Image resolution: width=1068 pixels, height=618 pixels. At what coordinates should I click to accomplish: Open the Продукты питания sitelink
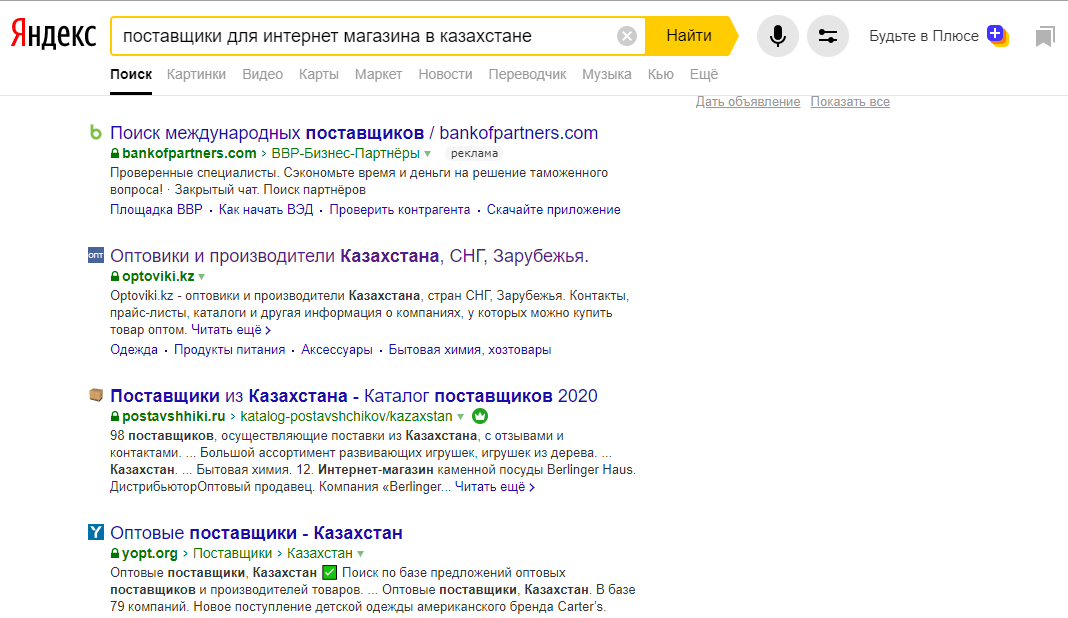(x=229, y=350)
